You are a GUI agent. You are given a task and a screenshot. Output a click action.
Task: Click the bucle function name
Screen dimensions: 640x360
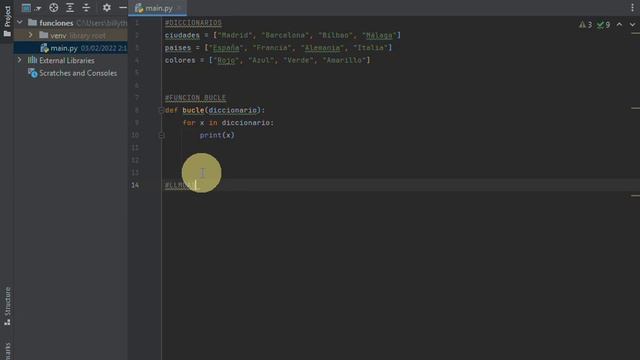(x=193, y=110)
